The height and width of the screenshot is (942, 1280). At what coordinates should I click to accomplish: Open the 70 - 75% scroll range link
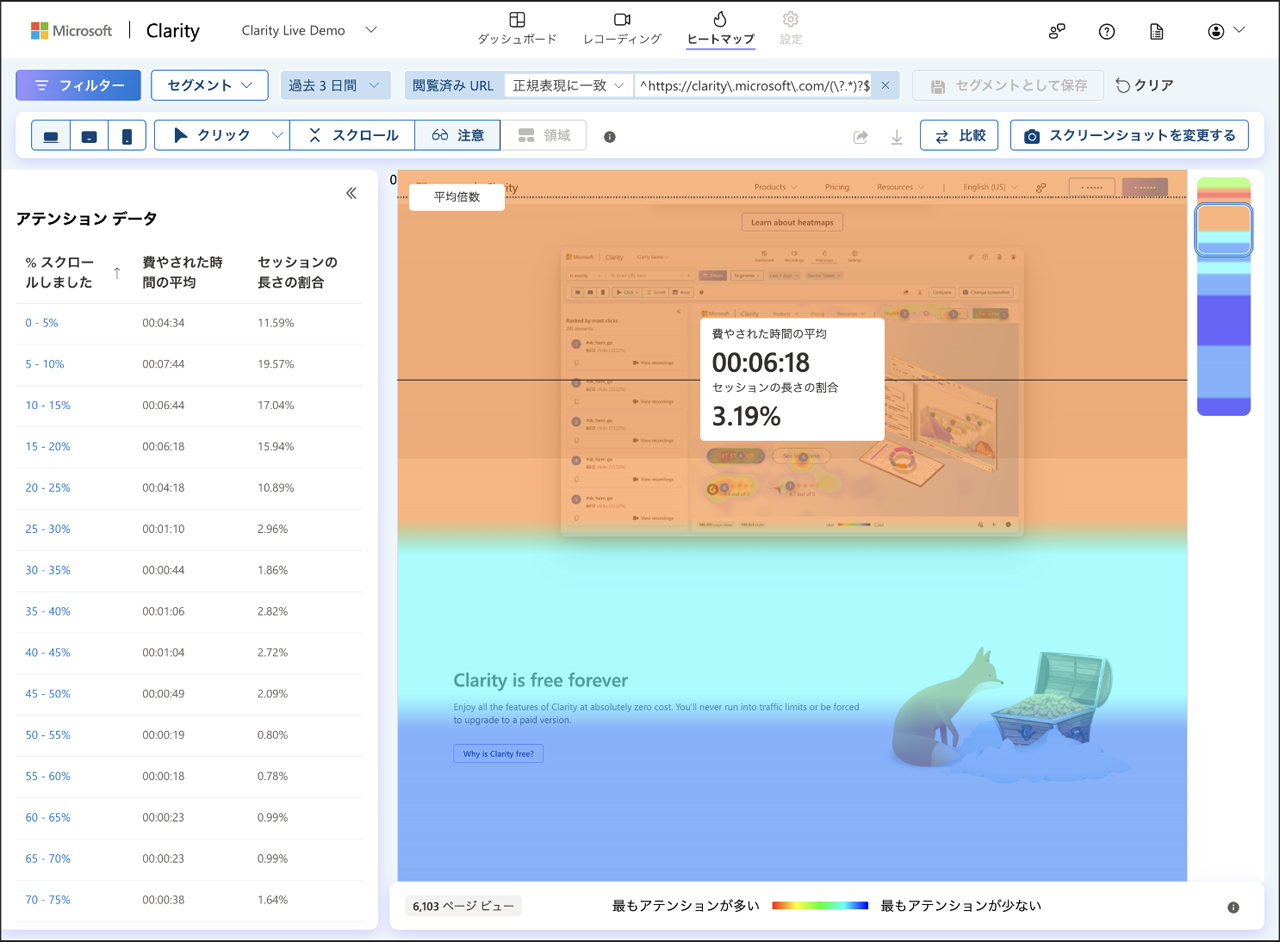(48, 900)
